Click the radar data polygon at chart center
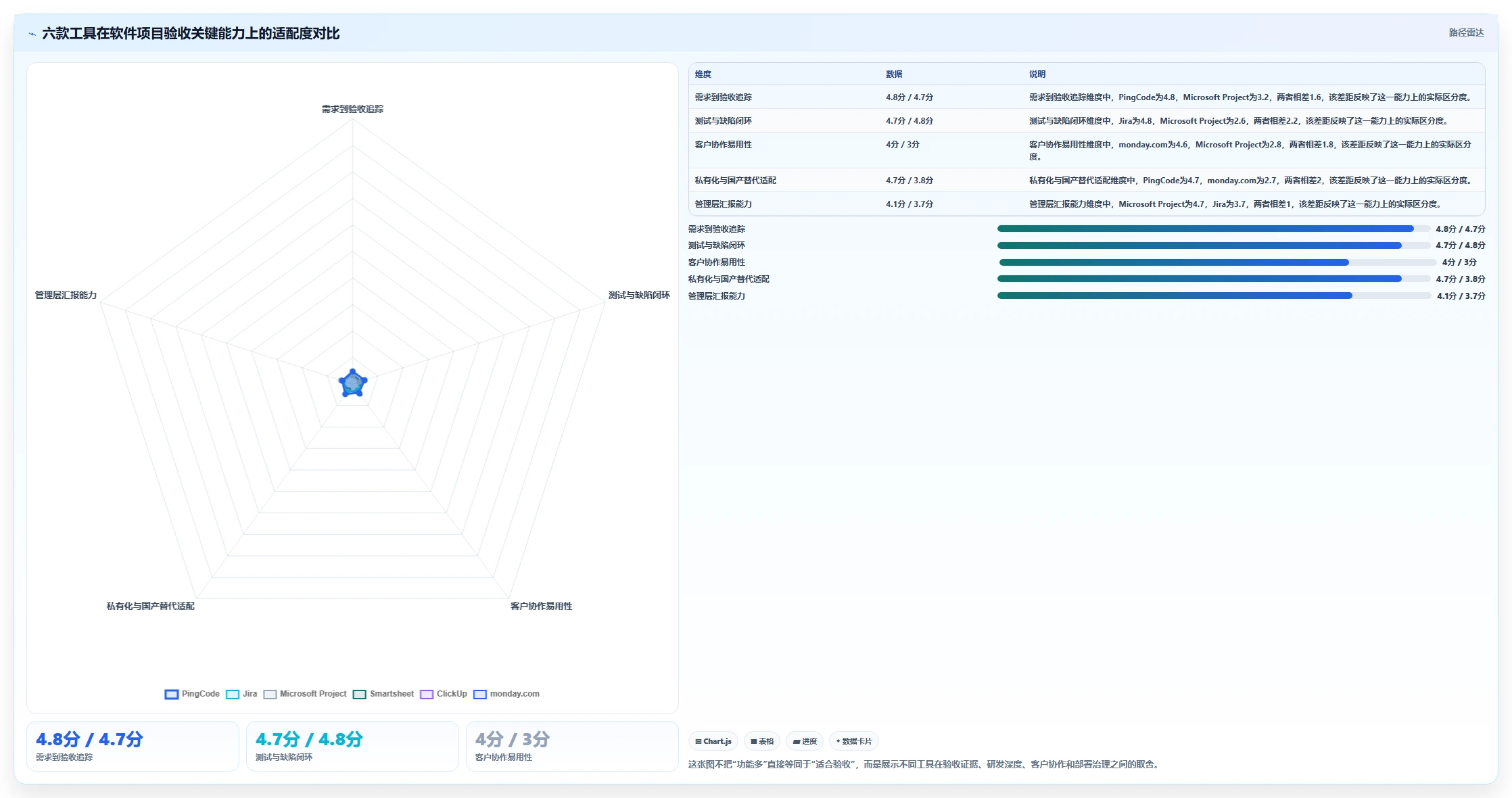Image resolution: width=1512 pixels, height=798 pixels. coord(353,384)
